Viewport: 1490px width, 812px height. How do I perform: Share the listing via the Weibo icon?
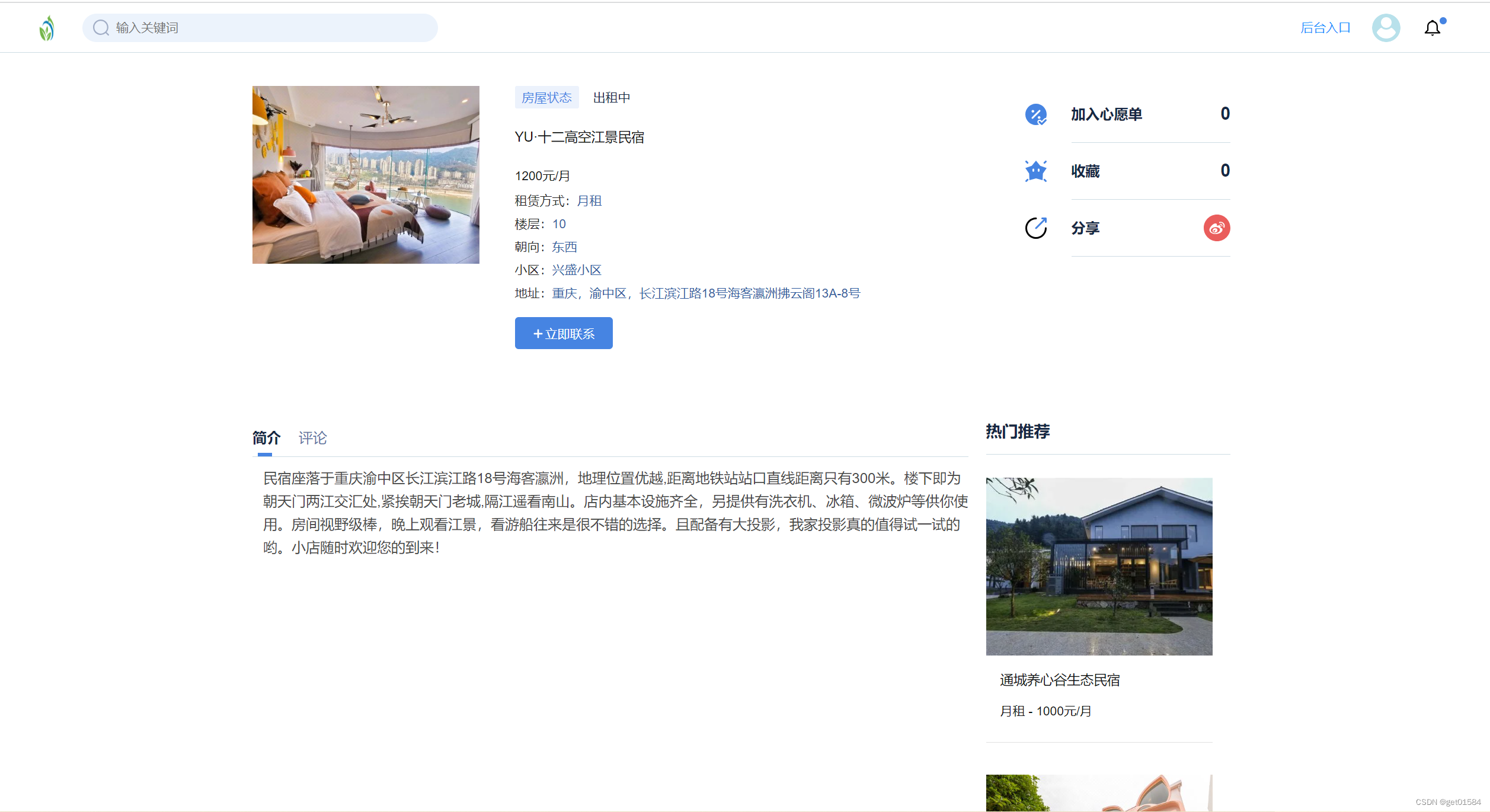1217,228
